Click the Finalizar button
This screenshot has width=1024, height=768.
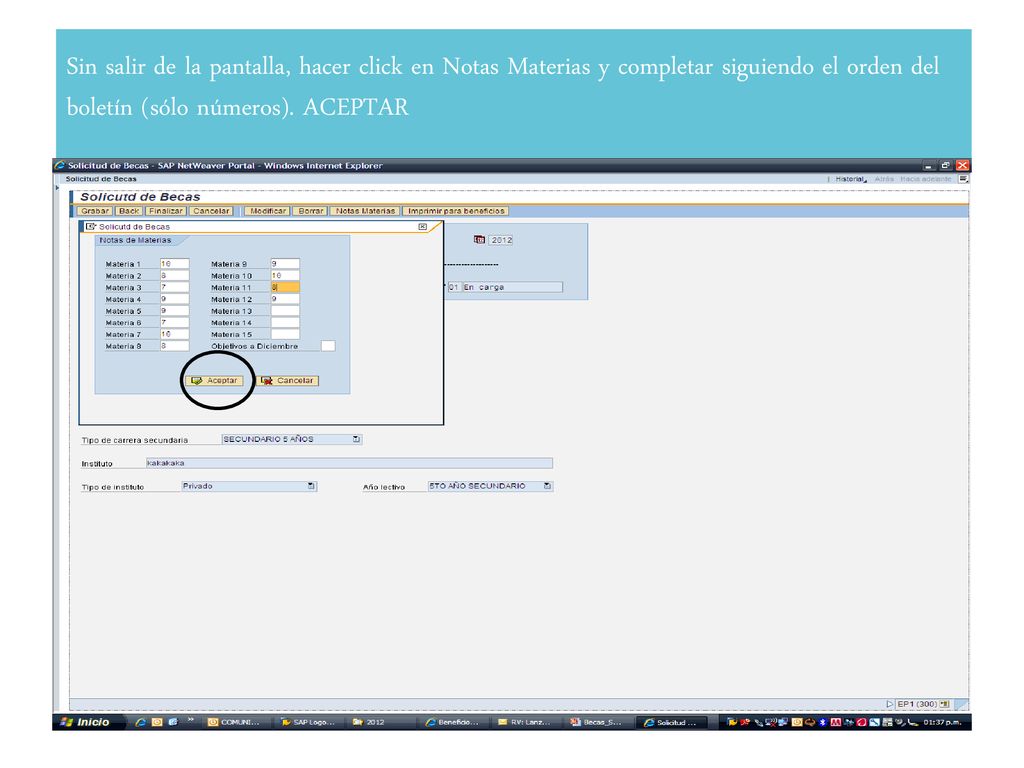(x=165, y=211)
